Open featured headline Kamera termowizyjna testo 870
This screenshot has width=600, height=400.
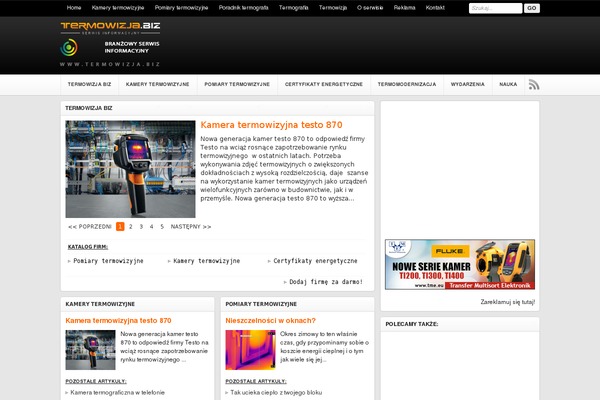(271, 125)
